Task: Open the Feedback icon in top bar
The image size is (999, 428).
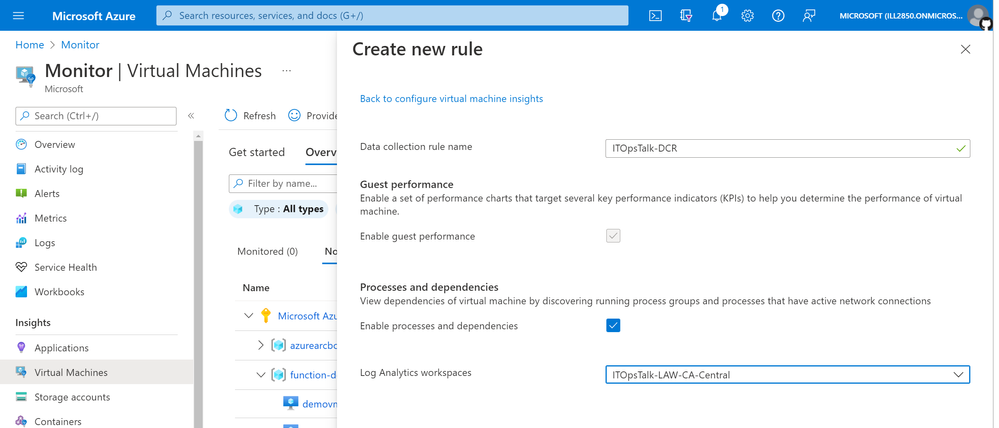Action: [809, 16]
